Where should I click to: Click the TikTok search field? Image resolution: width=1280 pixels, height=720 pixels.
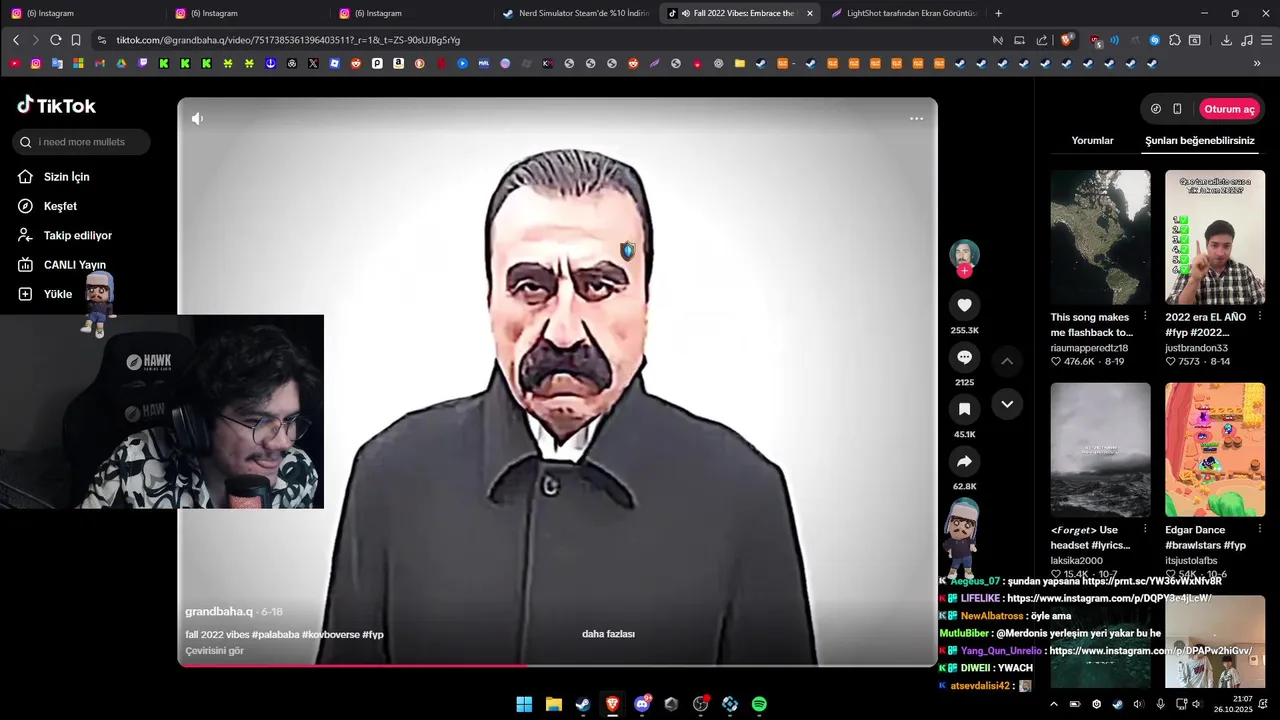(82, 142)
